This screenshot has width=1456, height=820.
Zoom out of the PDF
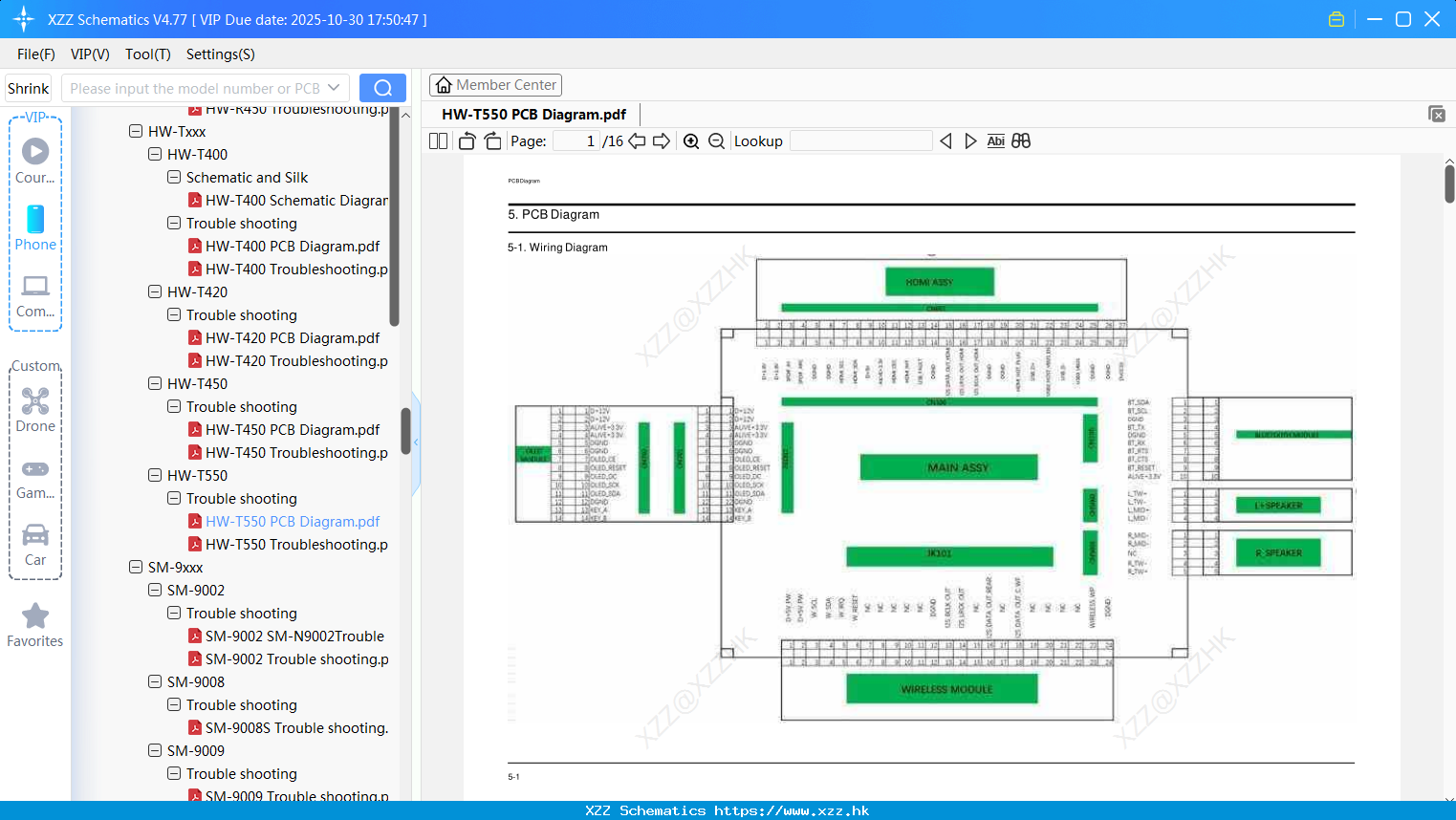click(716, 141)
